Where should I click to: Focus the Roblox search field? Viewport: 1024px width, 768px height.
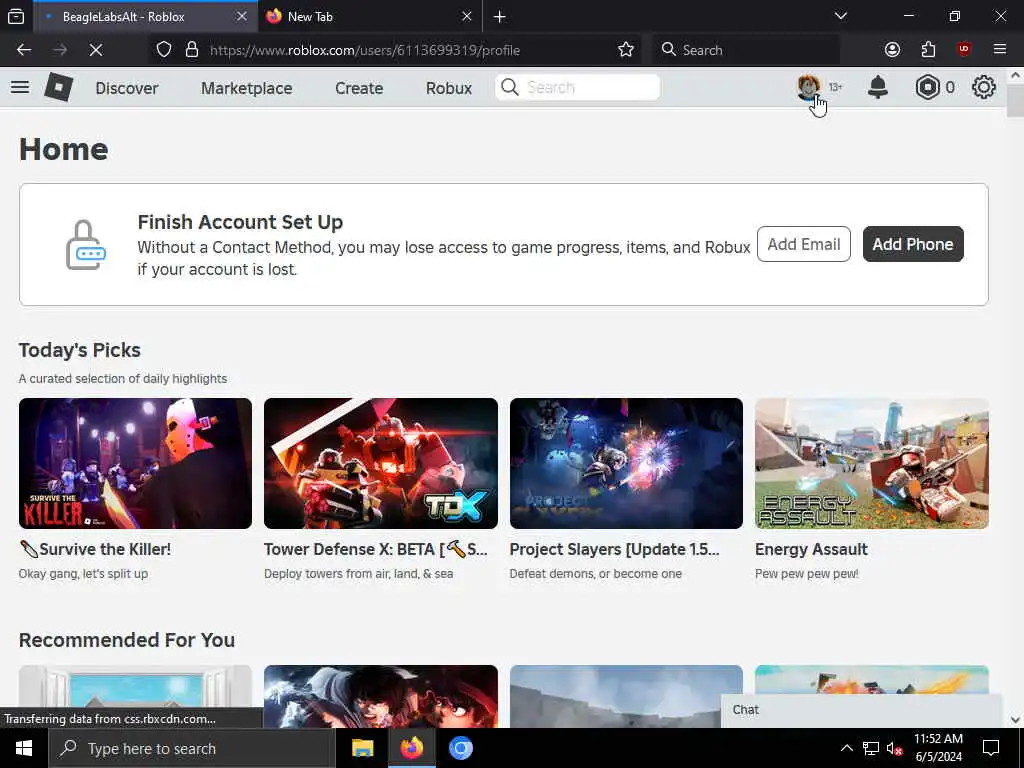577,88
